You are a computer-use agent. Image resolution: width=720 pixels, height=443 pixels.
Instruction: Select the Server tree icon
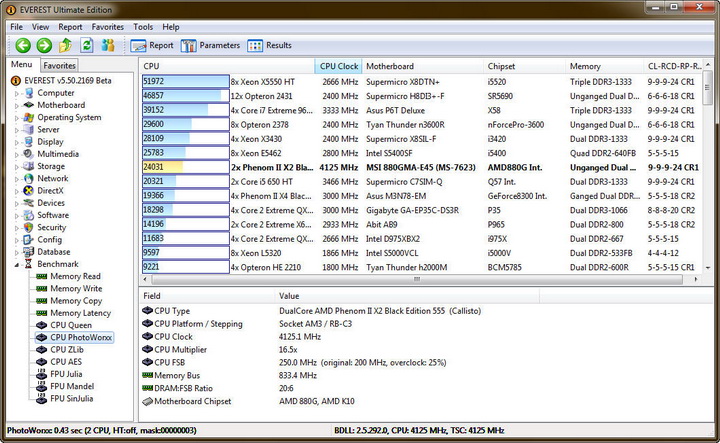29,129
